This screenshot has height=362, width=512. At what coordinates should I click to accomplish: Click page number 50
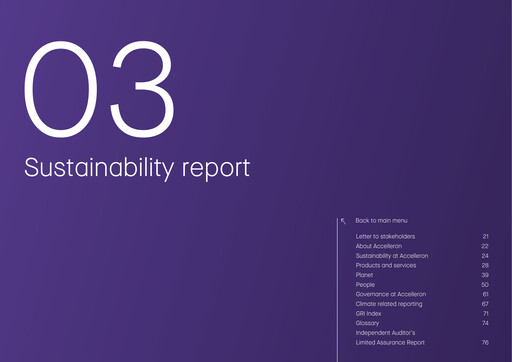pos(485,285)
